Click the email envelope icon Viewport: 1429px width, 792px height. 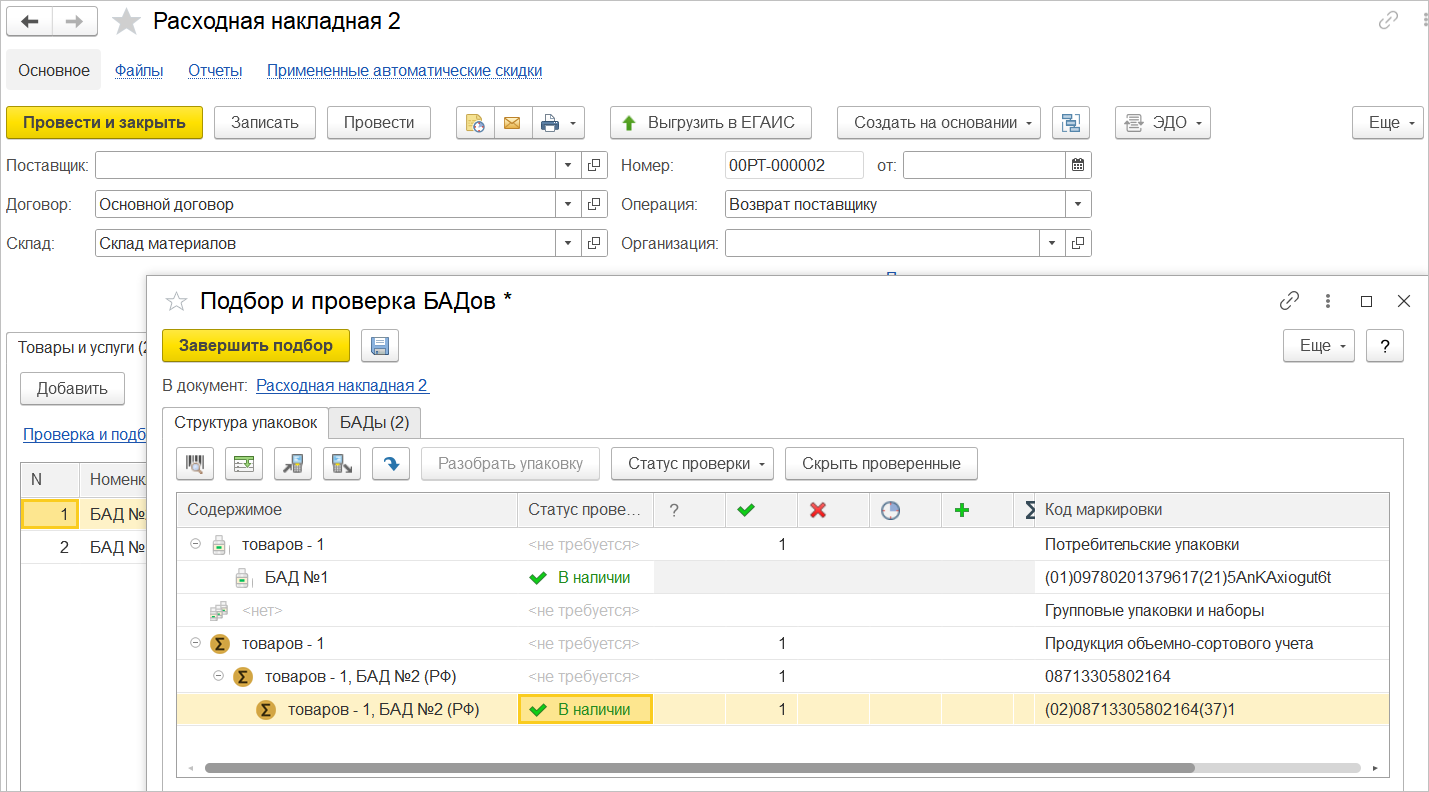512,123
